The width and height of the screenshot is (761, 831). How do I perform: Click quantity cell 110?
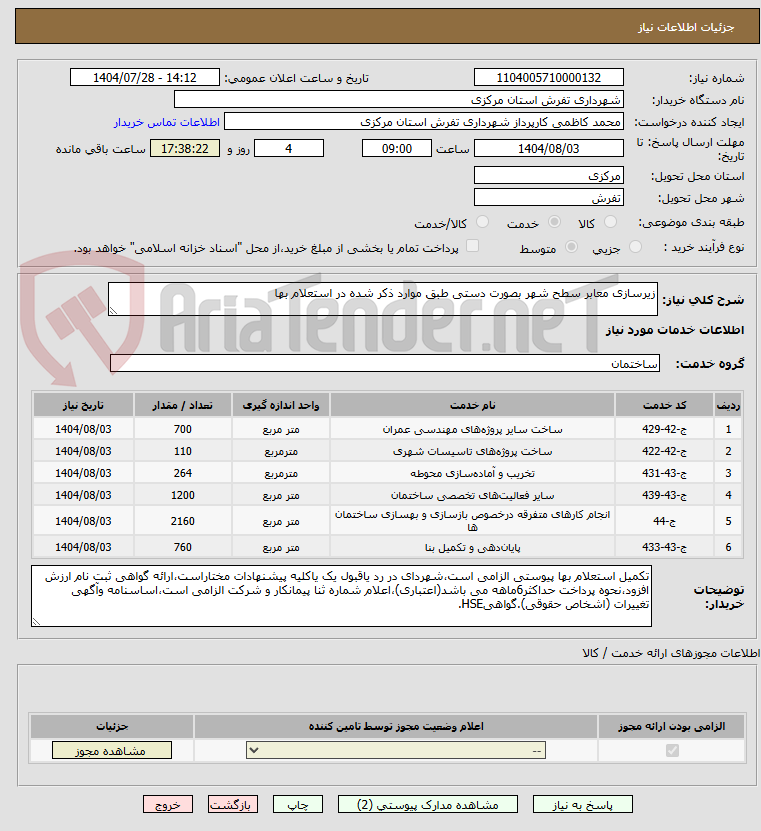pyautogui.click(x=183, y=451)
